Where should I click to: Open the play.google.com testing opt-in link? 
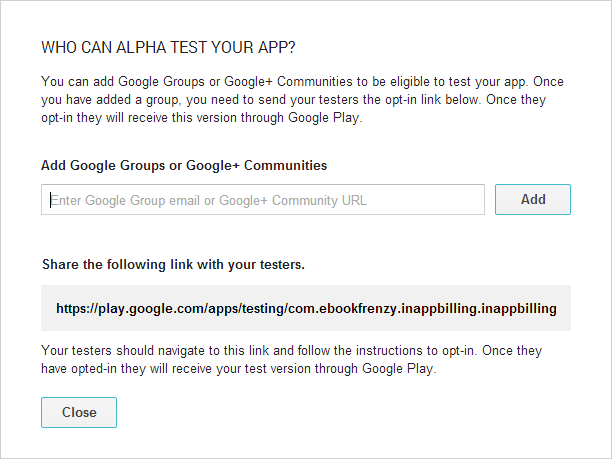[306, 309]
